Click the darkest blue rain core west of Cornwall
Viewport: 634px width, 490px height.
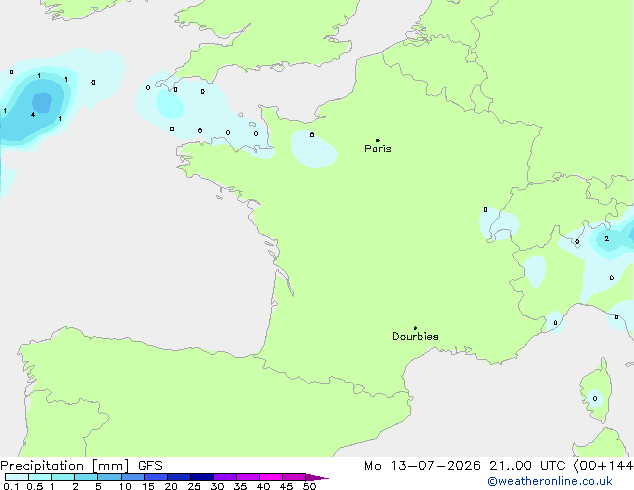point(42,102)
